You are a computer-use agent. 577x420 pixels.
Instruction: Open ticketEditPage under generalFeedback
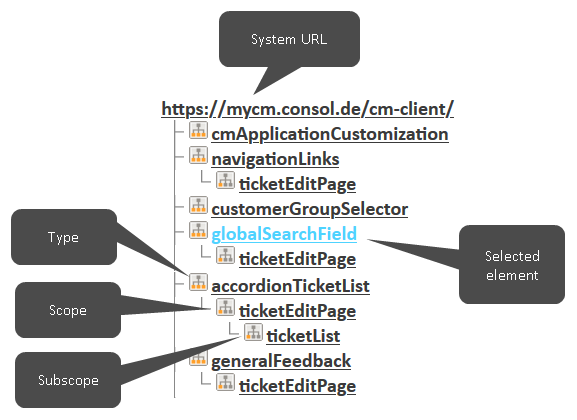coord(297,386)
